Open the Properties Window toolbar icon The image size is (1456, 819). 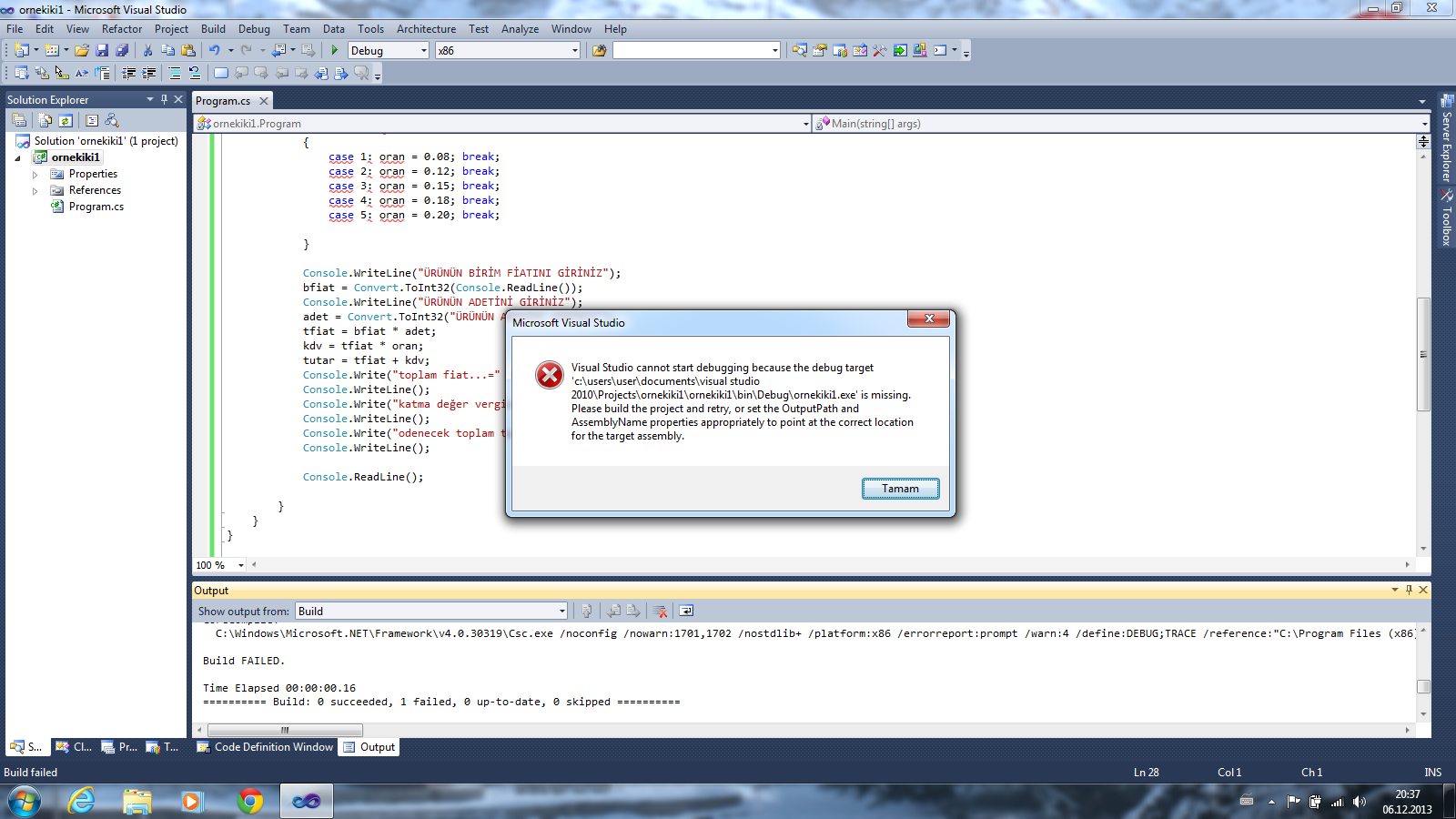click(819, 50)
